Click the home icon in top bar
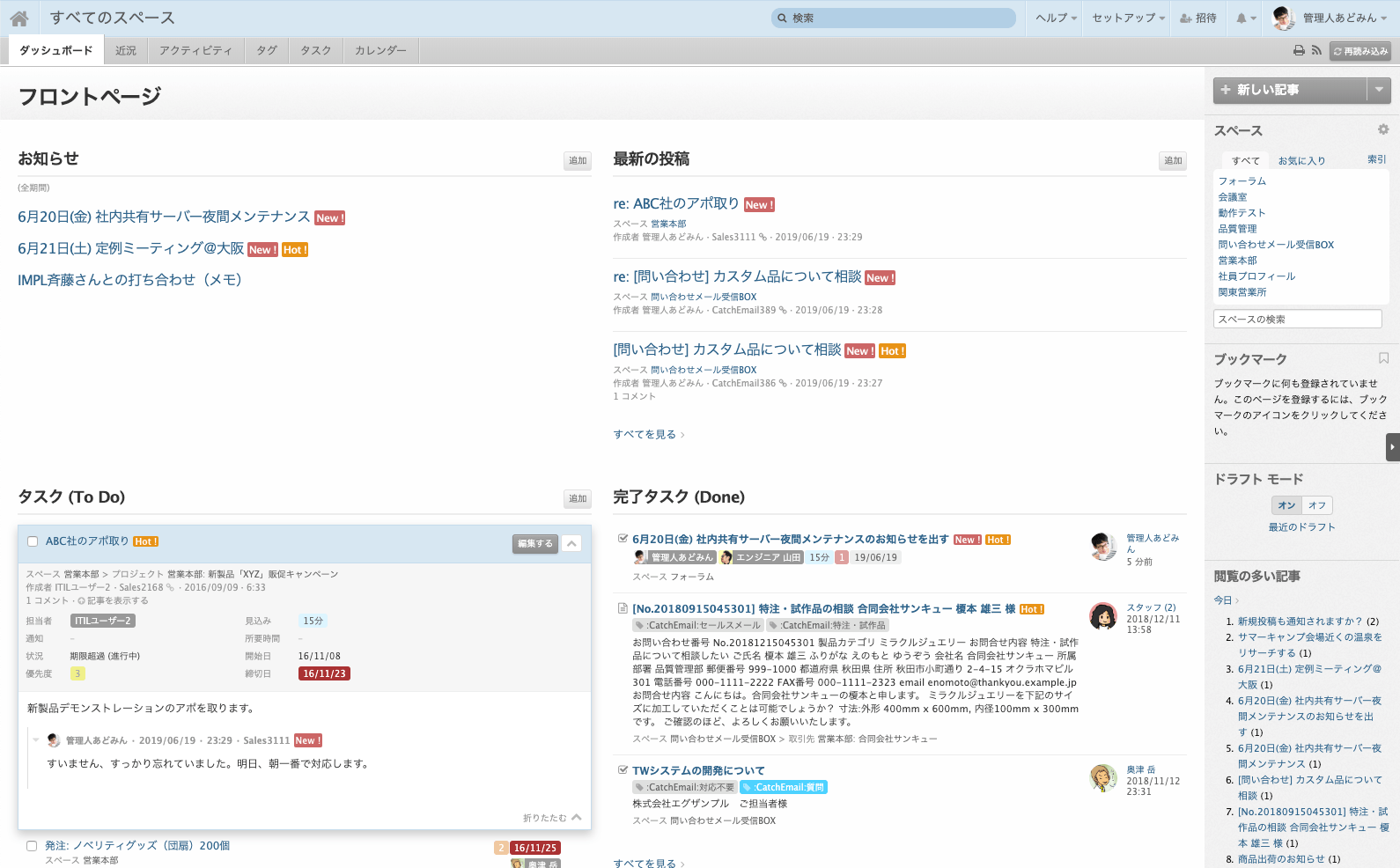The width and height of the screenshot is (1400, 868). [19, 18]
